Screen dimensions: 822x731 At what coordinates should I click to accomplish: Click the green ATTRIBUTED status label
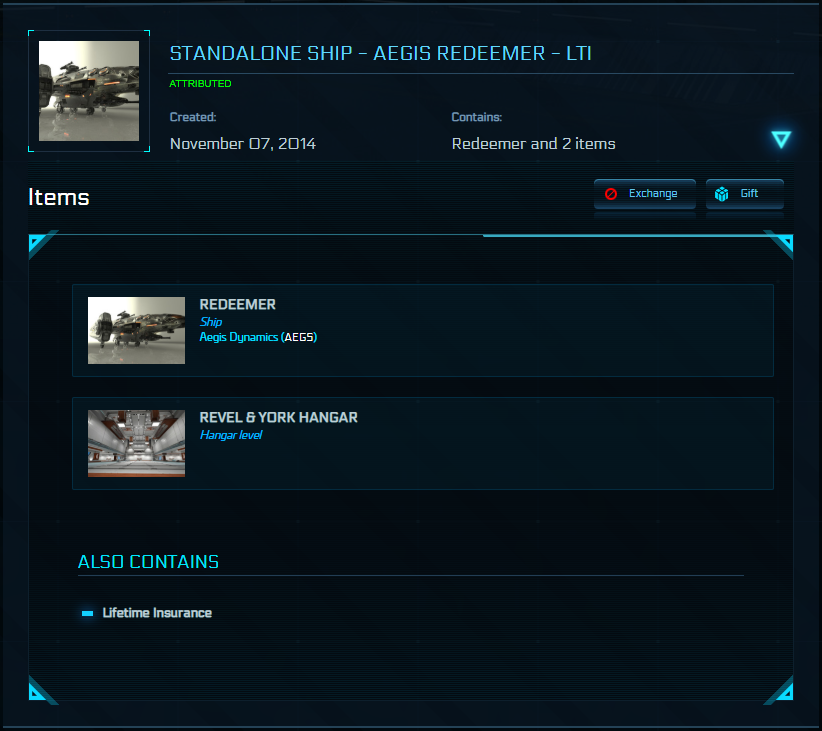click(200, 84)
